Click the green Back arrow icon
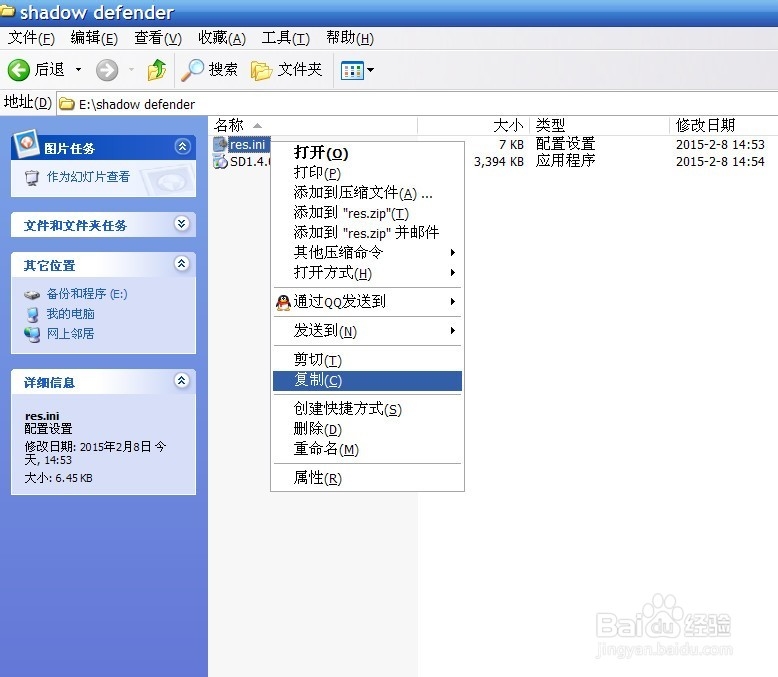This screenshot has width=778, height=677. [x=19, y=69]
